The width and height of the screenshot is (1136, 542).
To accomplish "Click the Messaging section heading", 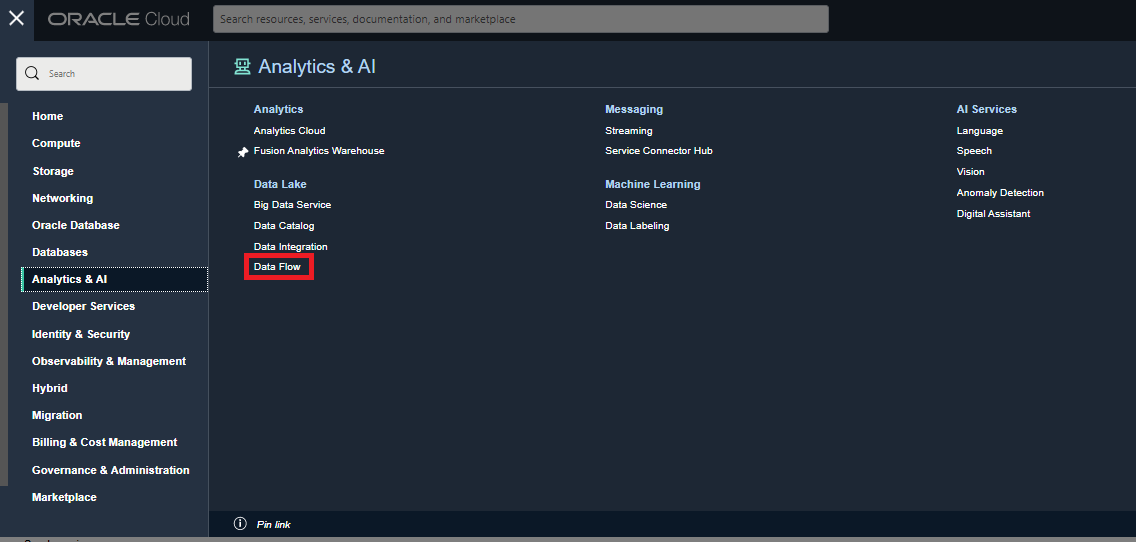I will pyautogui.click(x=634, y=109).
